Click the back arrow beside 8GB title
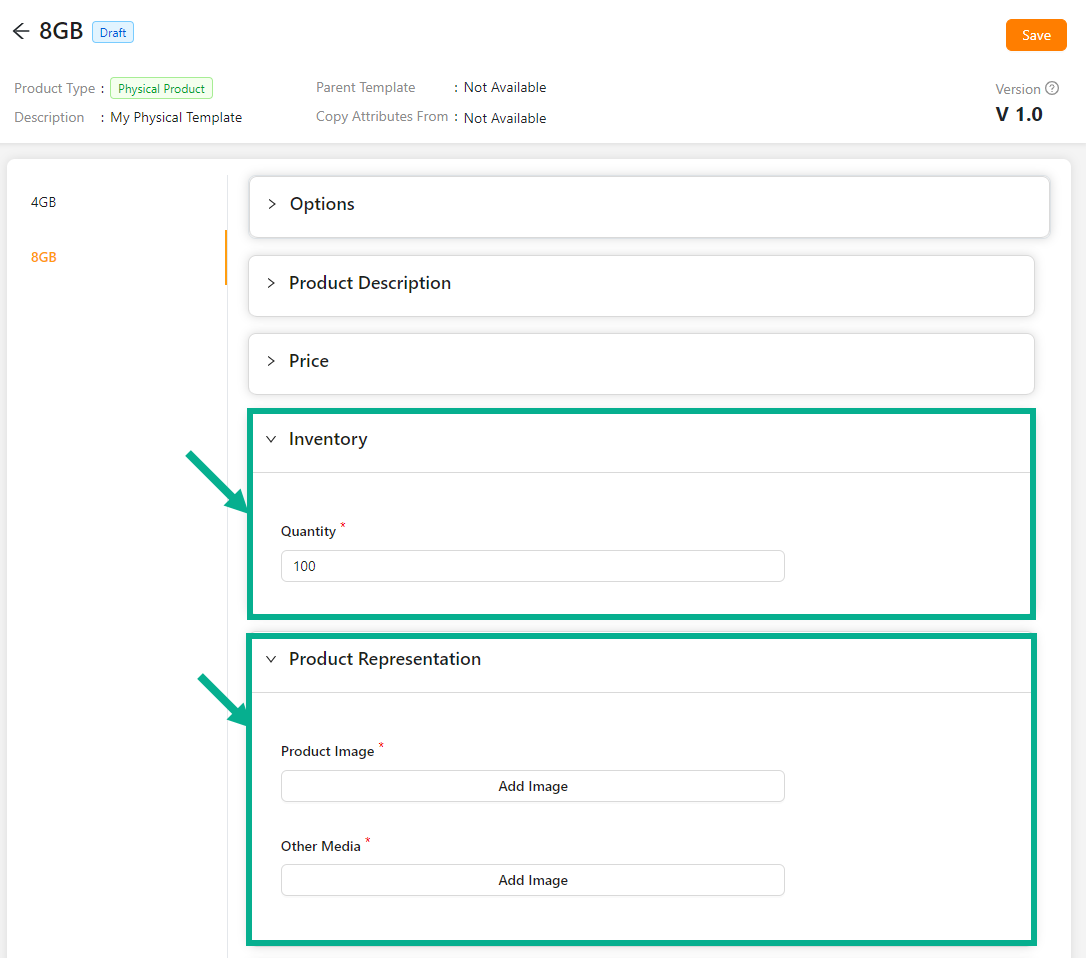This screenshot has width=1086, height=958. coord(21,32)
